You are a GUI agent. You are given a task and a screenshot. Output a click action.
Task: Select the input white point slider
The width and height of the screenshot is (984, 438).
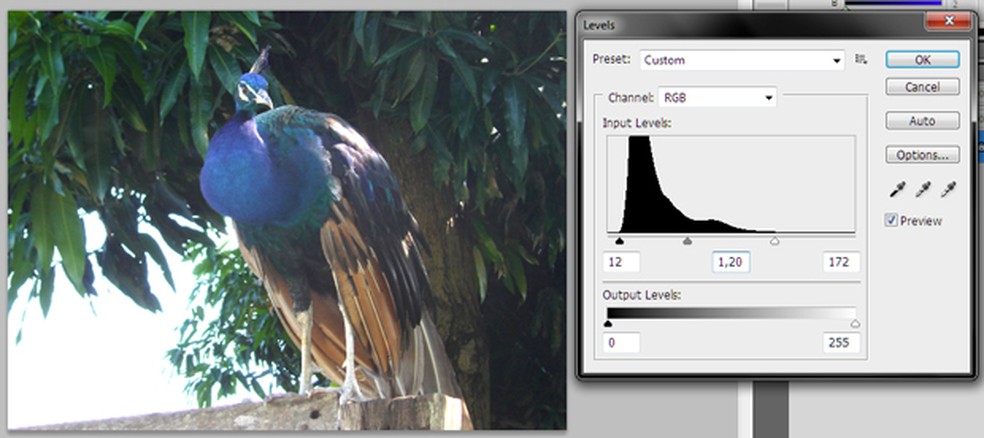point(774,241)
